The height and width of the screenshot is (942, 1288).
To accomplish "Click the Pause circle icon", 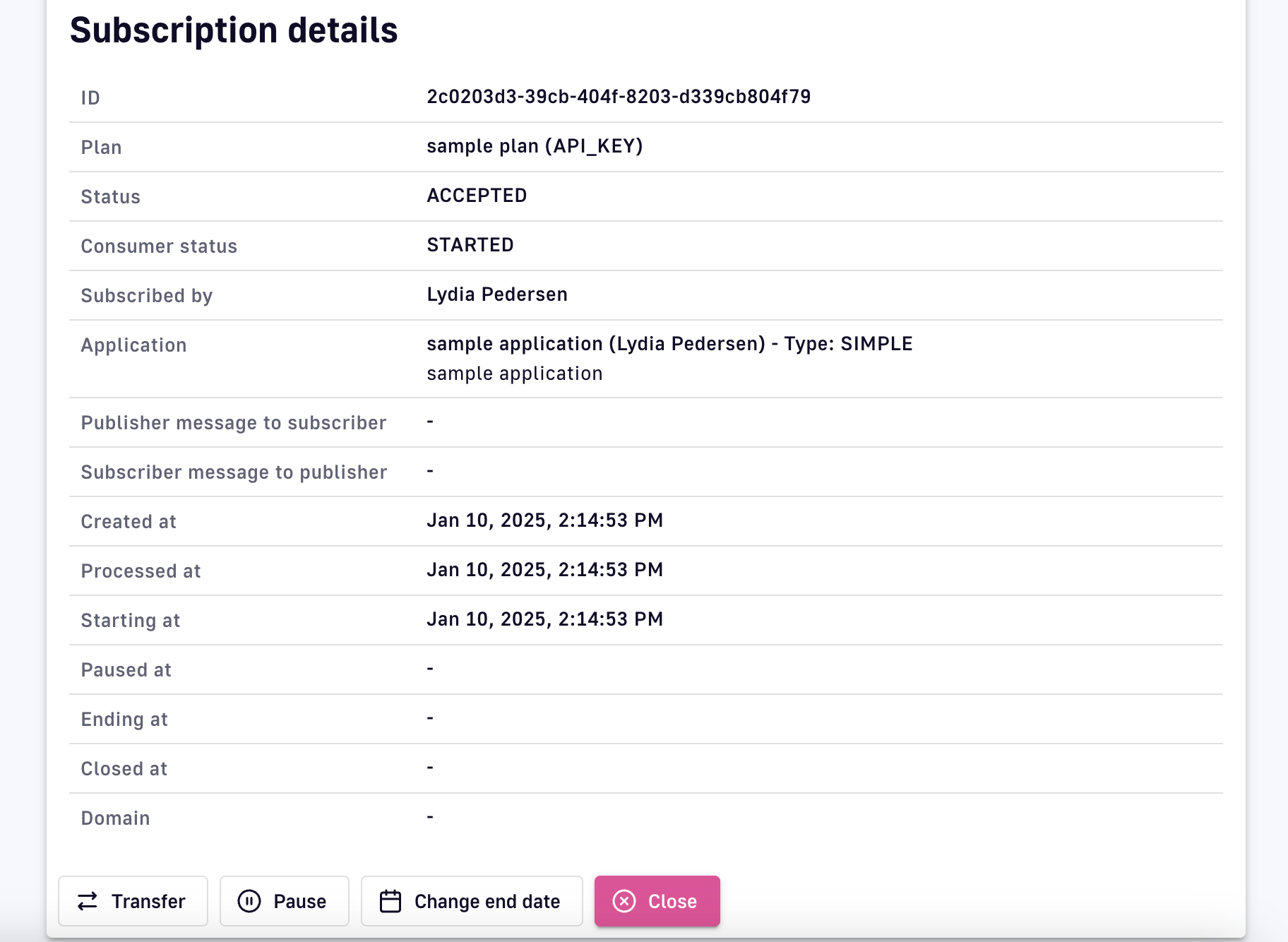I will pos(249,901).
